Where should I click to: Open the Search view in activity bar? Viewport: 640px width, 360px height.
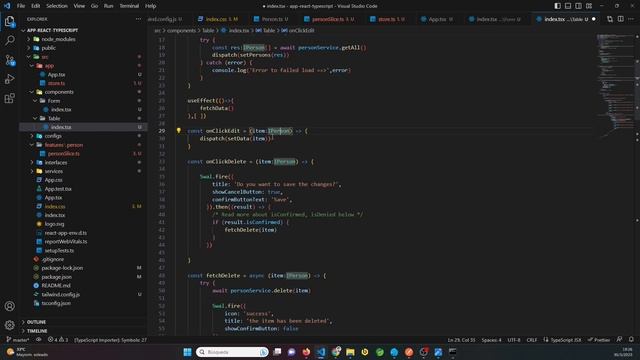[x=9, y=40]
